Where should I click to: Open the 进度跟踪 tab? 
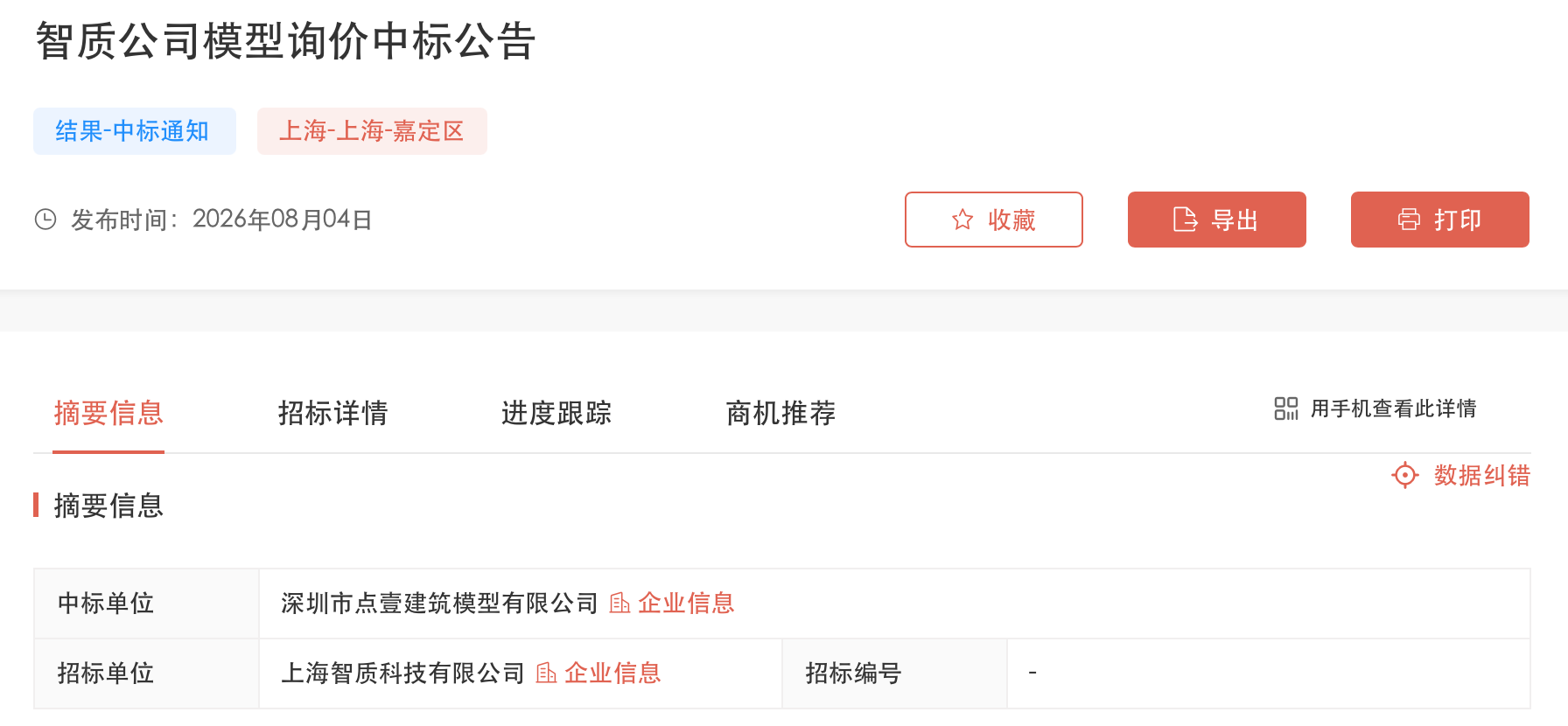click(556, 413)
